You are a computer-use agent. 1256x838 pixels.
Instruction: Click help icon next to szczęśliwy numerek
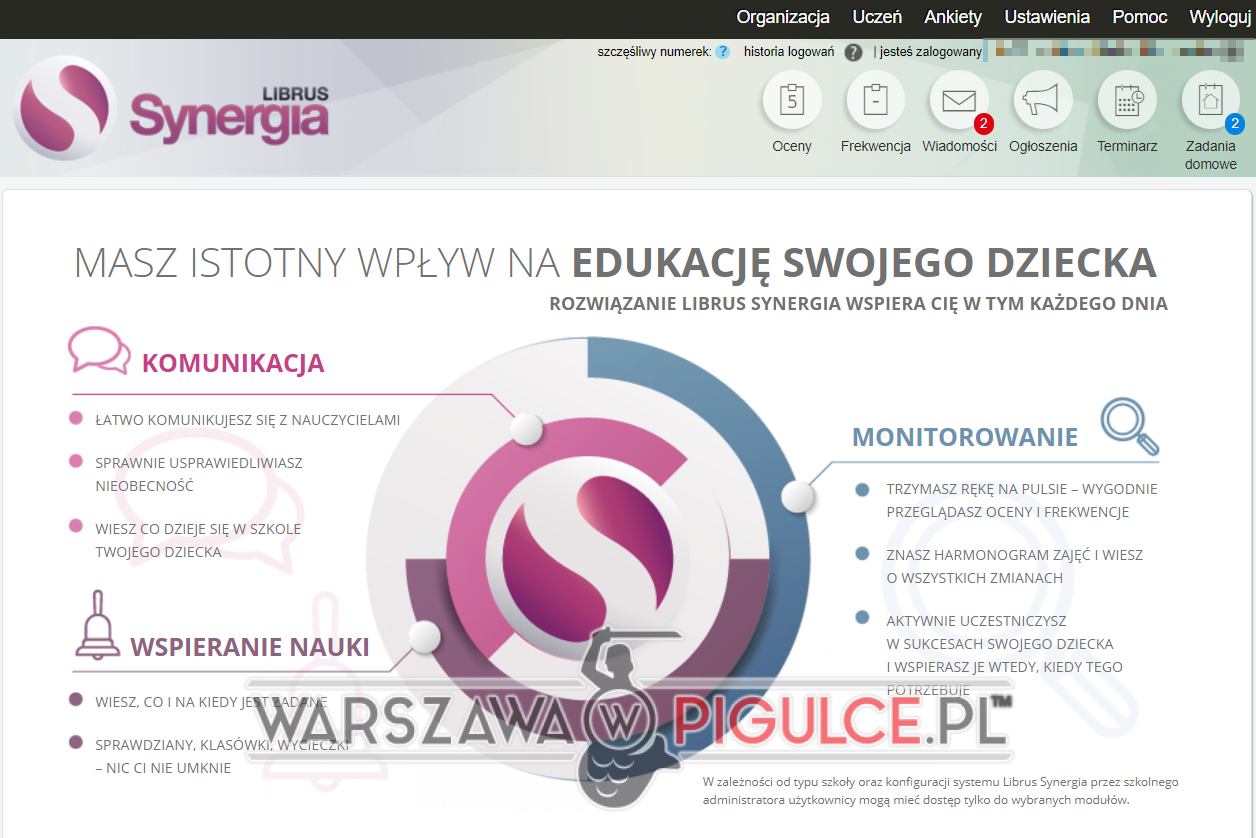point(722,52)
